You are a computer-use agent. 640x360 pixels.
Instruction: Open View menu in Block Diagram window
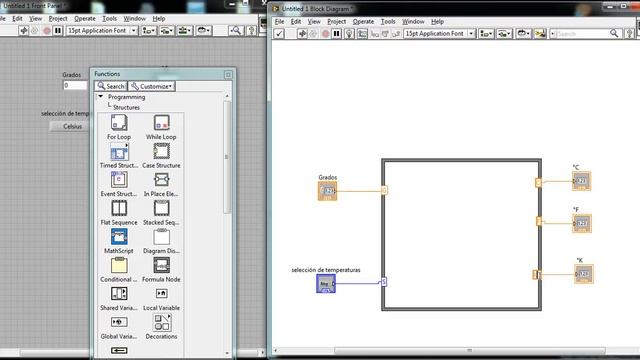(314, 22)
